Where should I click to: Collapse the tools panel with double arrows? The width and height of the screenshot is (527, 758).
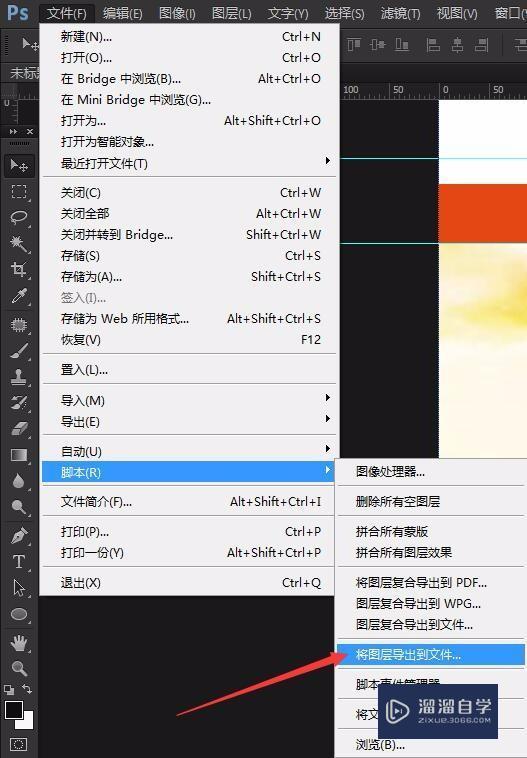pyautogui.click(x=13, y=131)
